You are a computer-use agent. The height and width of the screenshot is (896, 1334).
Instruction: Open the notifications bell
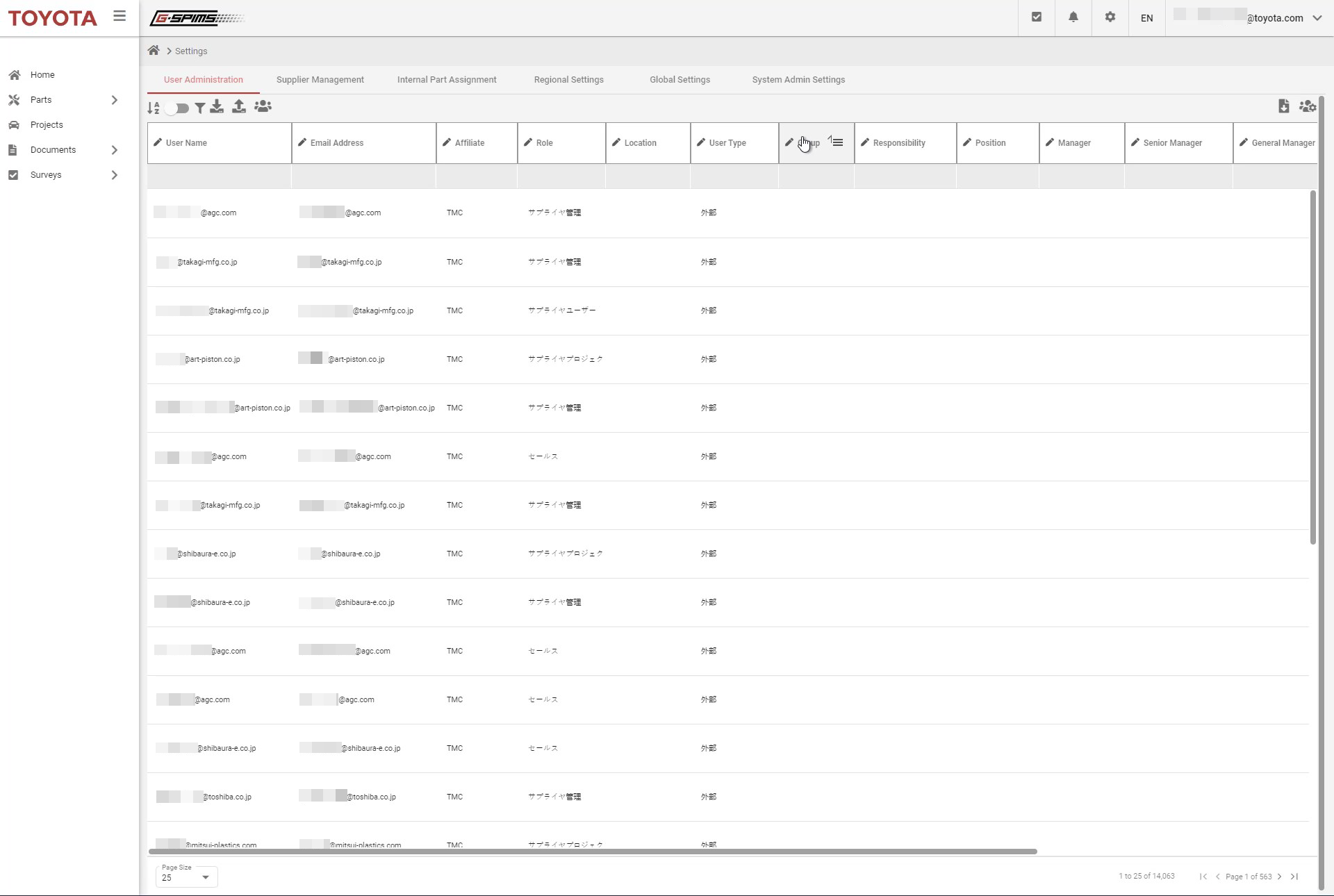pyautogui.click(x=1073, y=17)
